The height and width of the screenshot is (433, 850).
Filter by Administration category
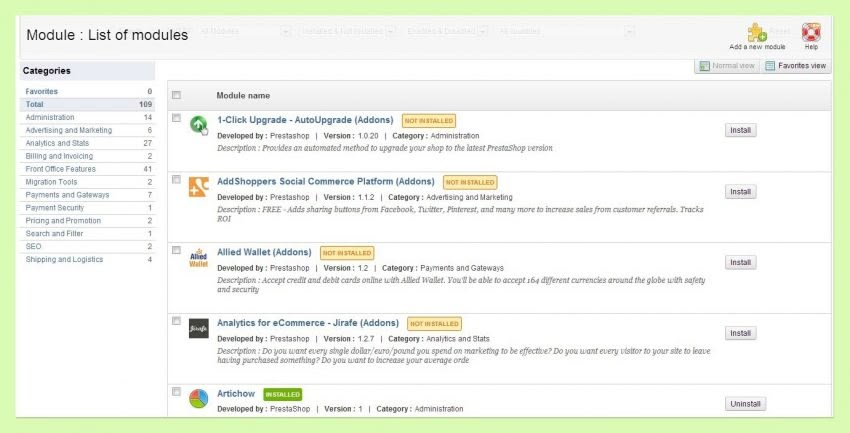coord(89,117)
